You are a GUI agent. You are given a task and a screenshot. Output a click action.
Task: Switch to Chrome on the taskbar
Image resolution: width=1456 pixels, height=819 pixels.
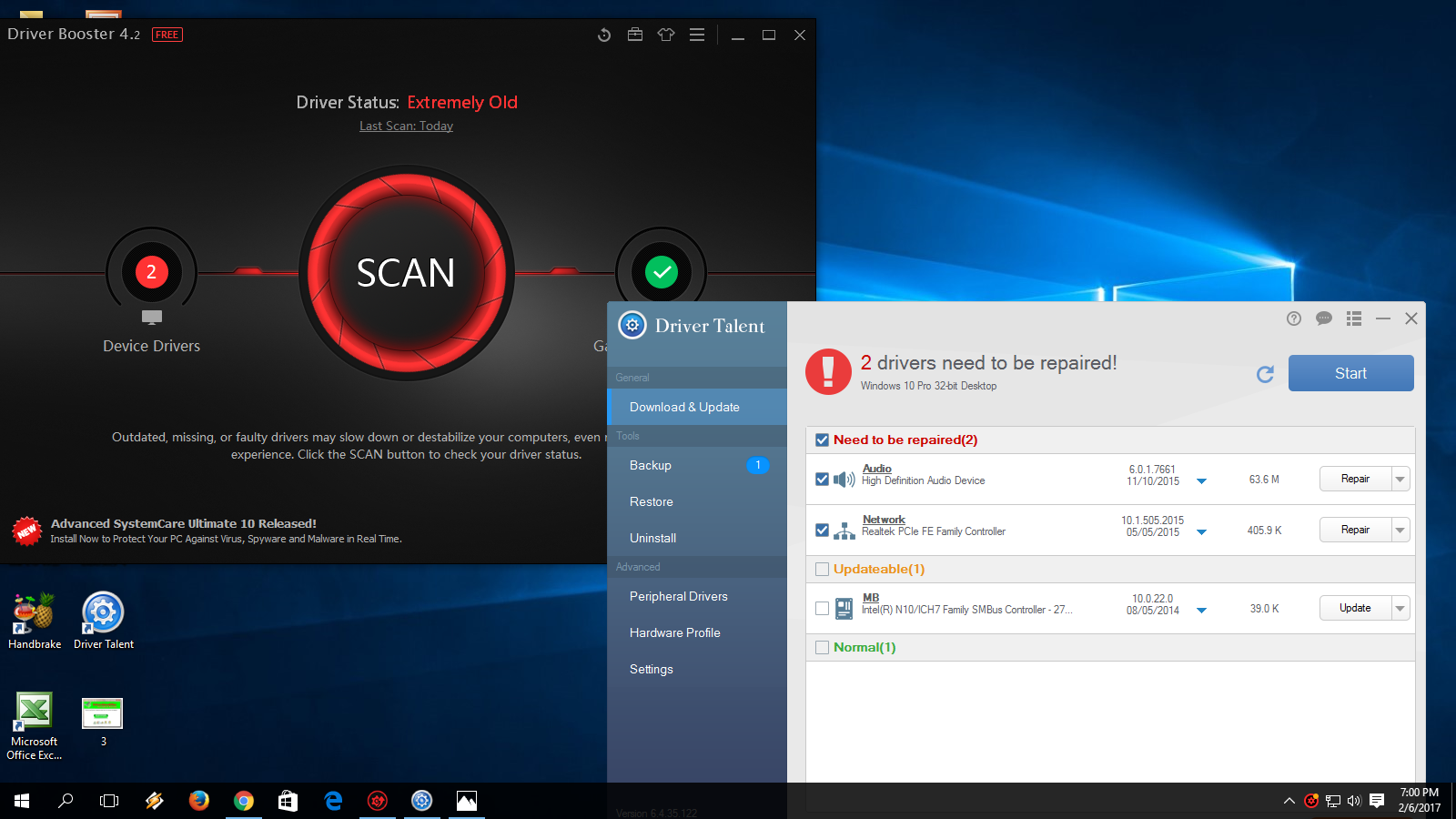coord(243,801)
